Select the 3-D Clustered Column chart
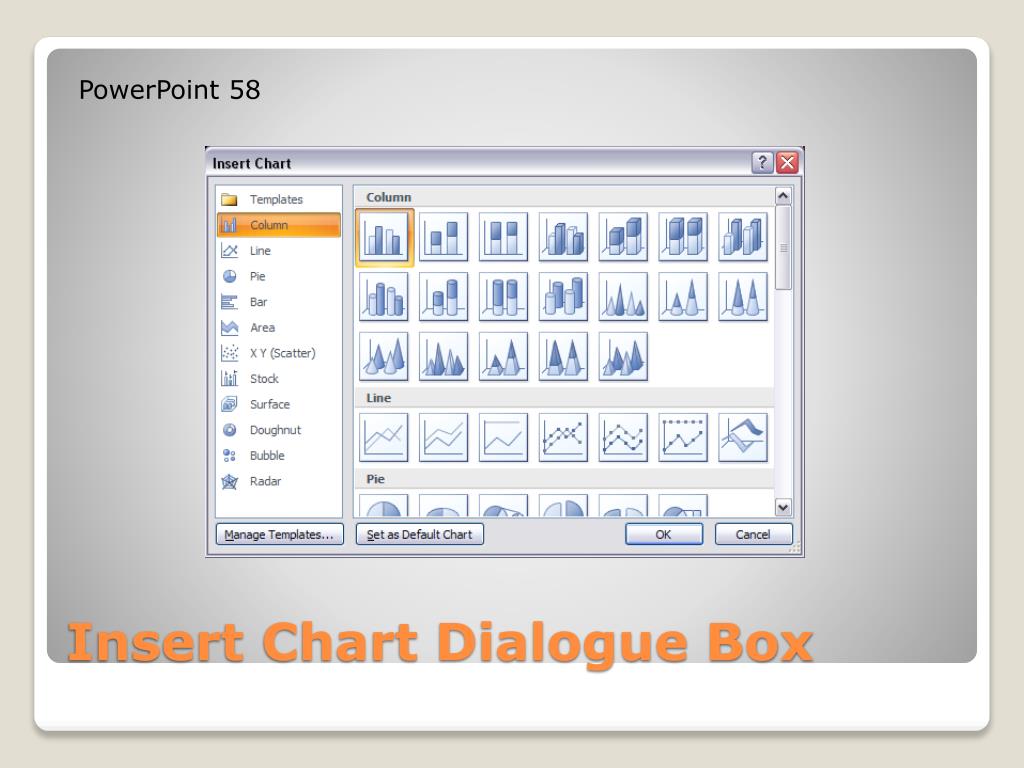The width and height of the screenshot is (1024, 768). [563, 236]
